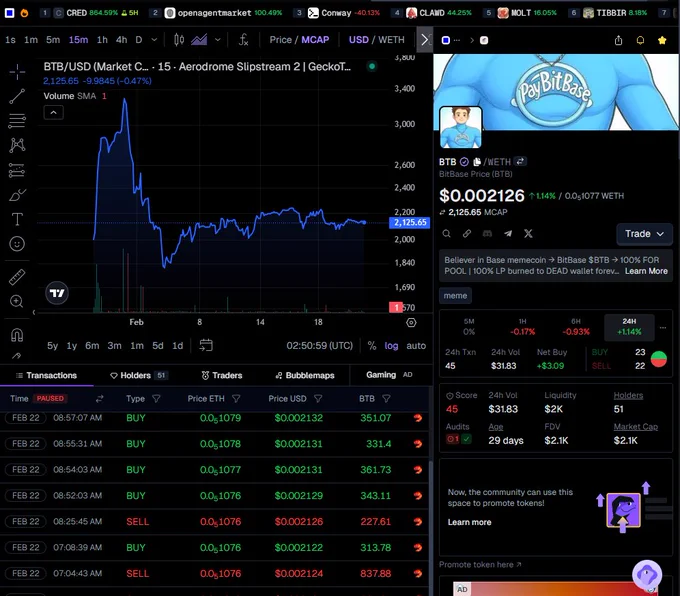The width and height of the screenshot is (680, 596).
Task: Select the Text annotation tool
Action: click(17, 219)
